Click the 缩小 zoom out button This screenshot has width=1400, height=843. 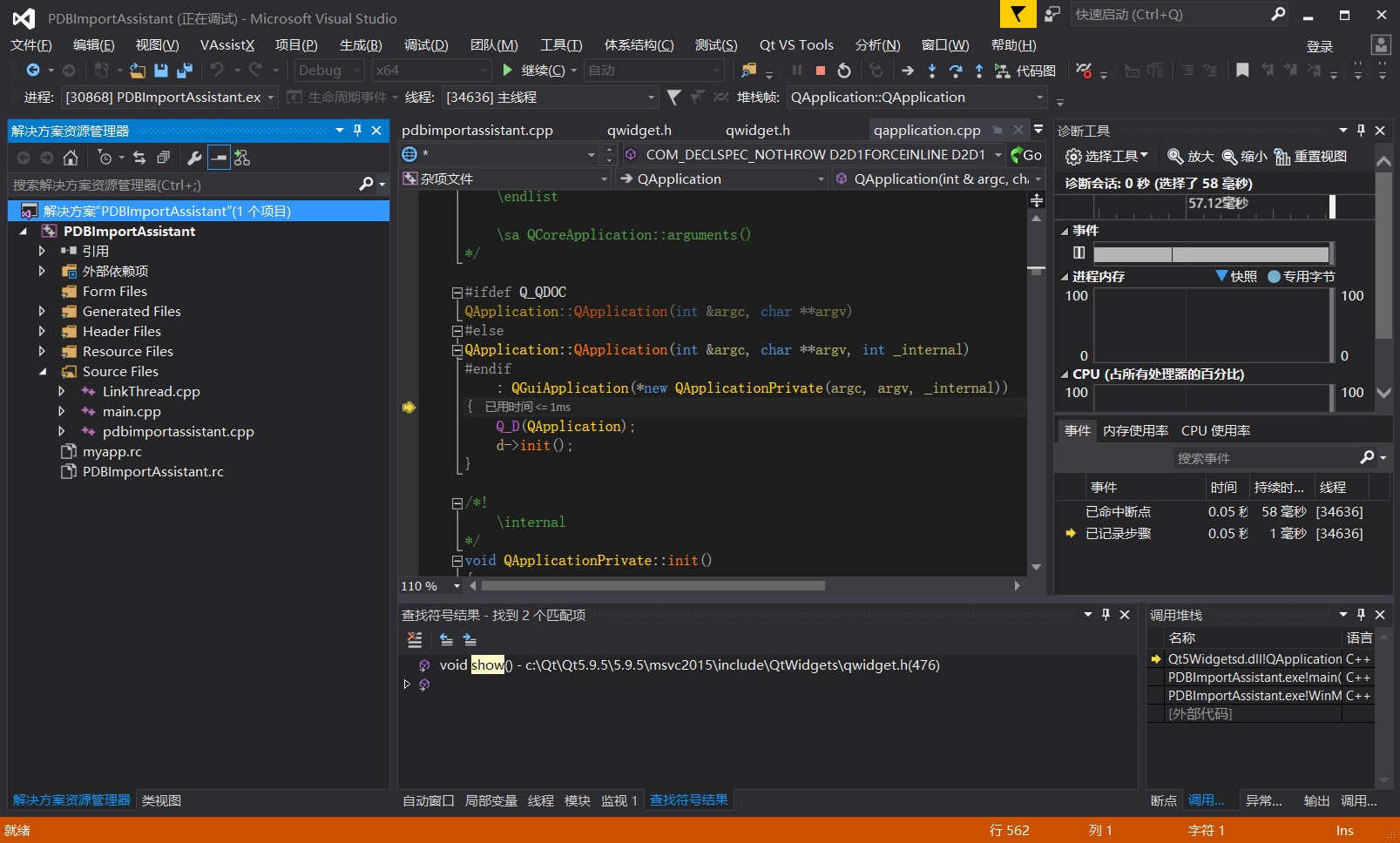[1244, 157]
